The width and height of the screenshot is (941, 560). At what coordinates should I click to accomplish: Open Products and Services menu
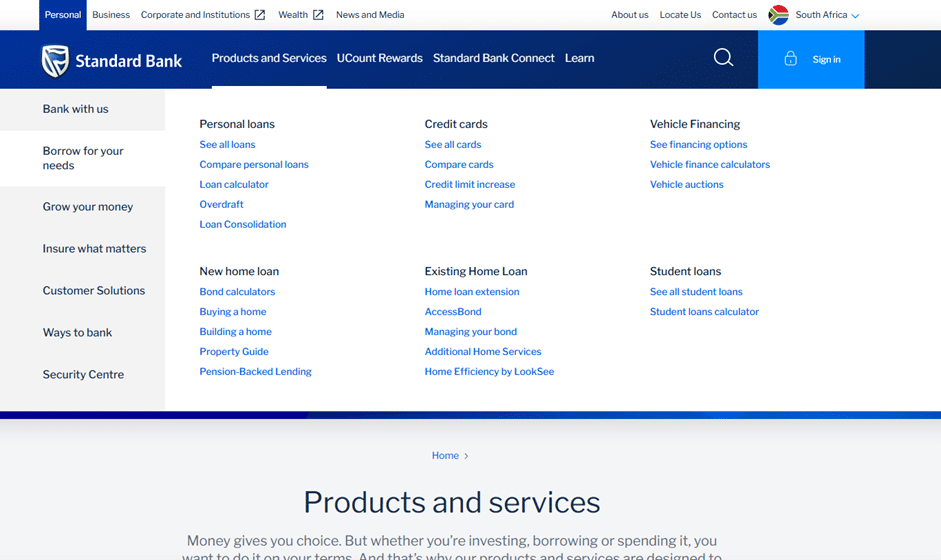(269, 58)
